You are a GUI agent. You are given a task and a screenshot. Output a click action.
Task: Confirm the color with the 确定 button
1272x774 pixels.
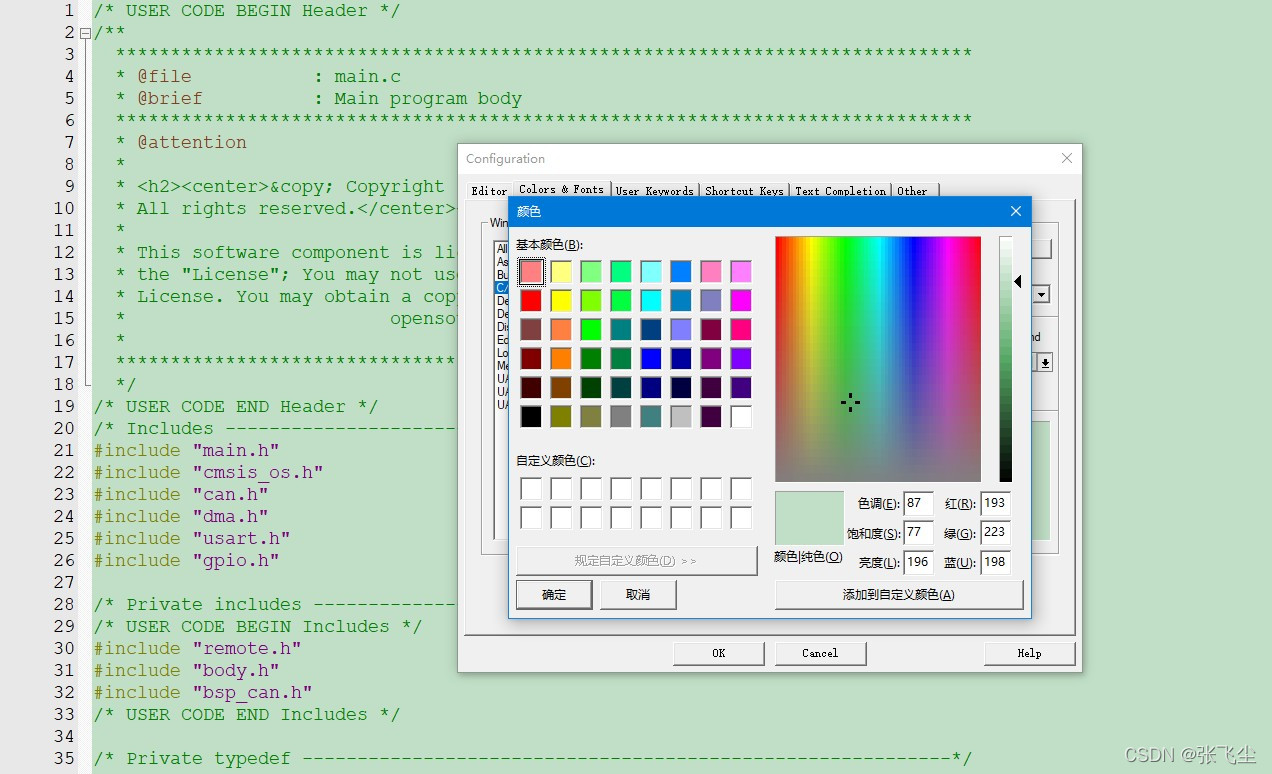(554, 594)
